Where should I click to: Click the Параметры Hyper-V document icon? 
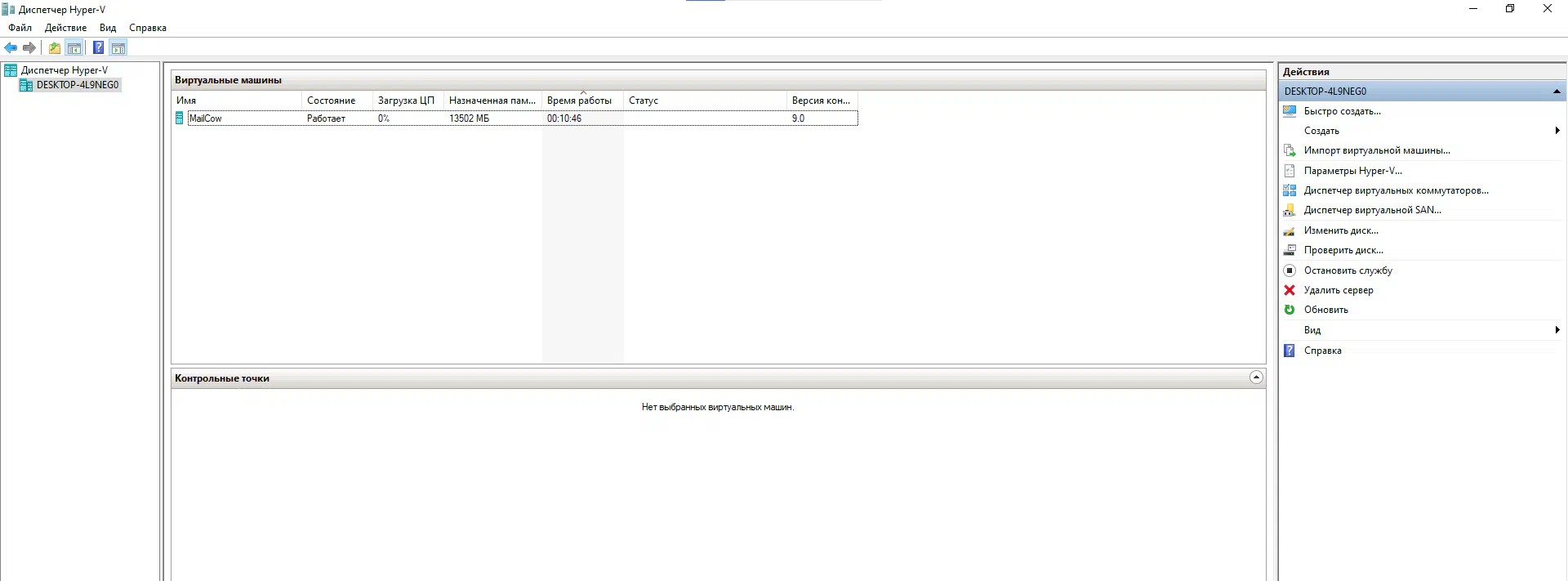click(1290, 171)
